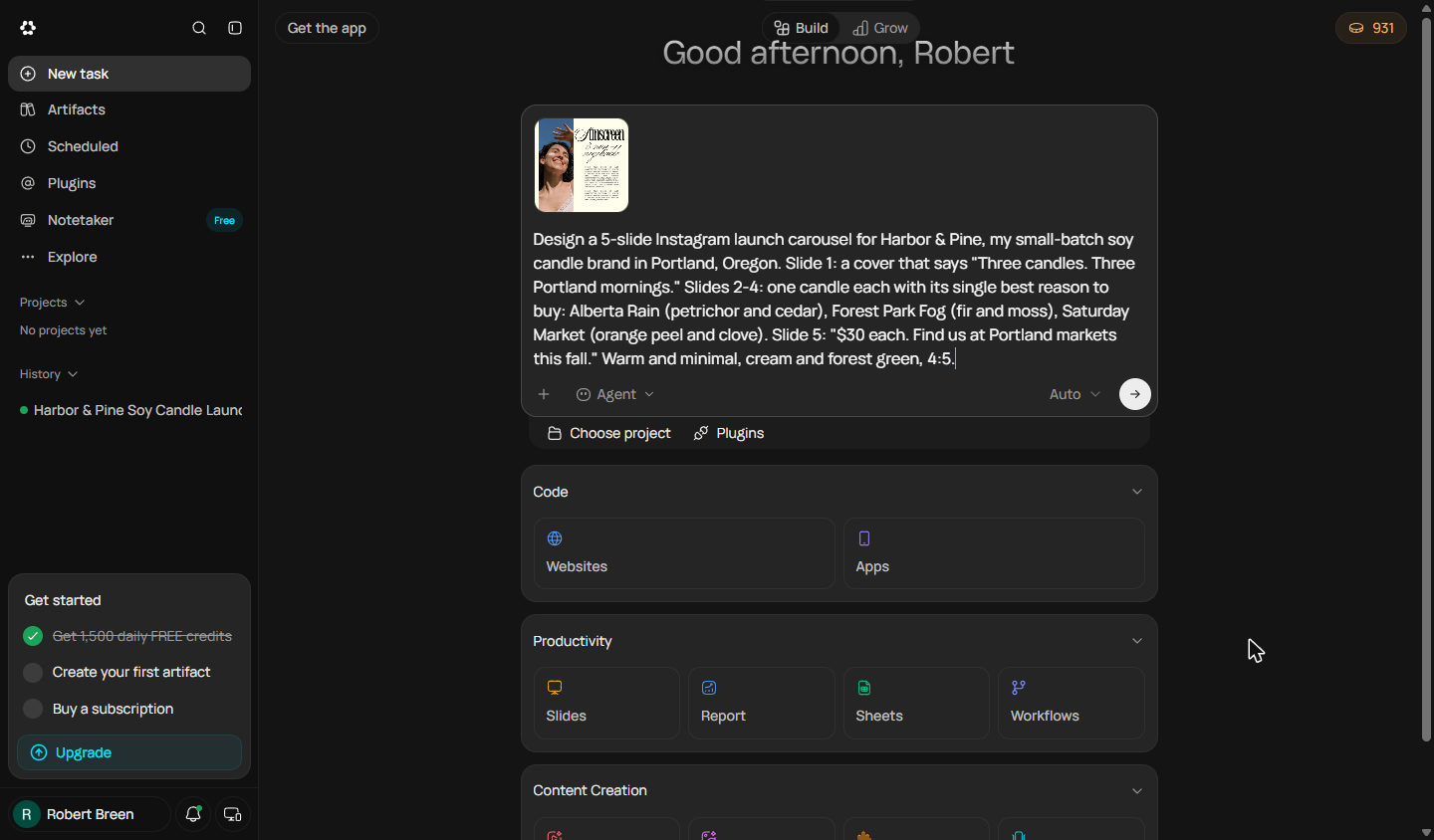Screen dimensions: 1434x840
Task: Collapse the History list
Action: [49, 374]
